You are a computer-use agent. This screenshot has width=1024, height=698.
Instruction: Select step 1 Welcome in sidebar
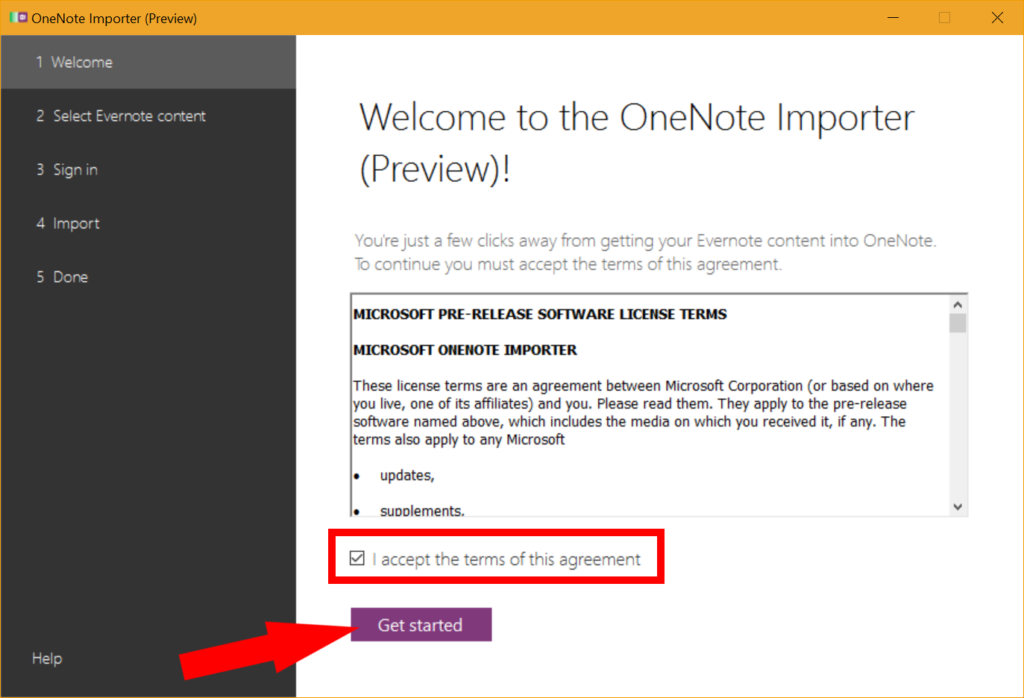pyautogui.click(x=148, y=62)
